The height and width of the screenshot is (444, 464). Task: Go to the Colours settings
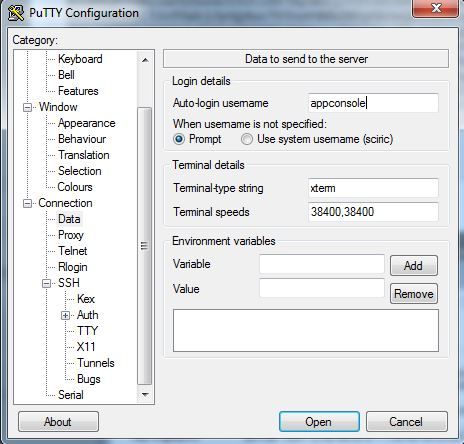coord(75,187)
